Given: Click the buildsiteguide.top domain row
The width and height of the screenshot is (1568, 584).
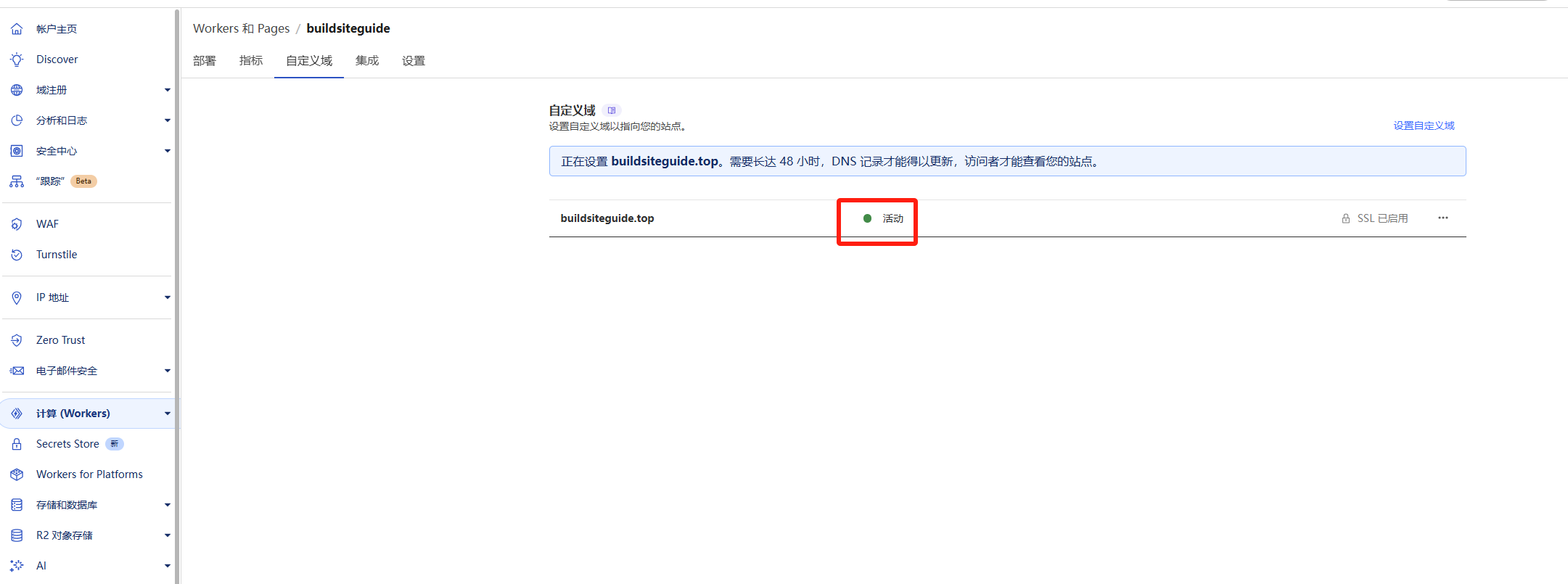Looking at the screenshot, I should tap(607, 218).
